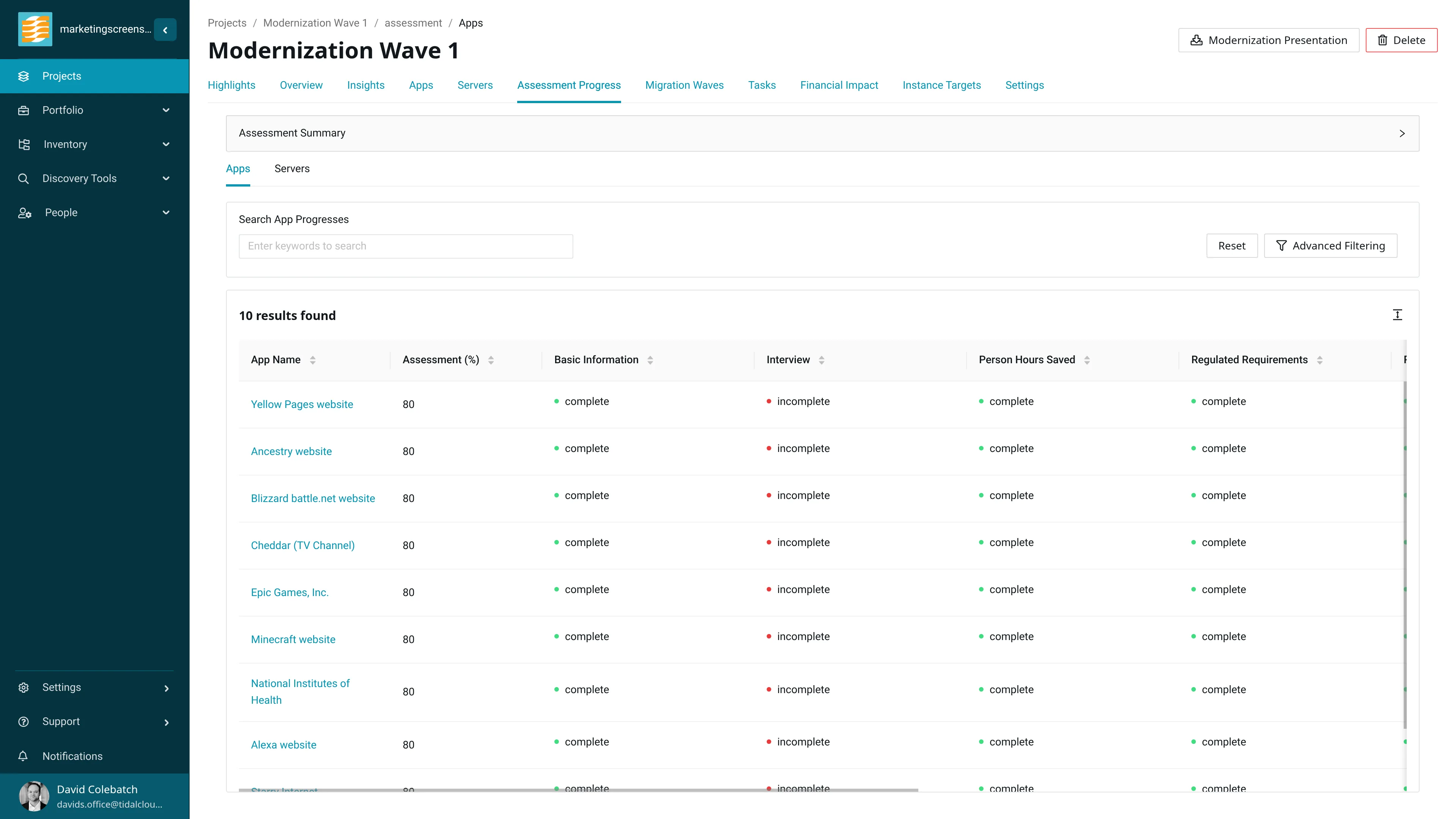
Task: Open the Yellow Pages website link
Action: [x=302, y=405]
